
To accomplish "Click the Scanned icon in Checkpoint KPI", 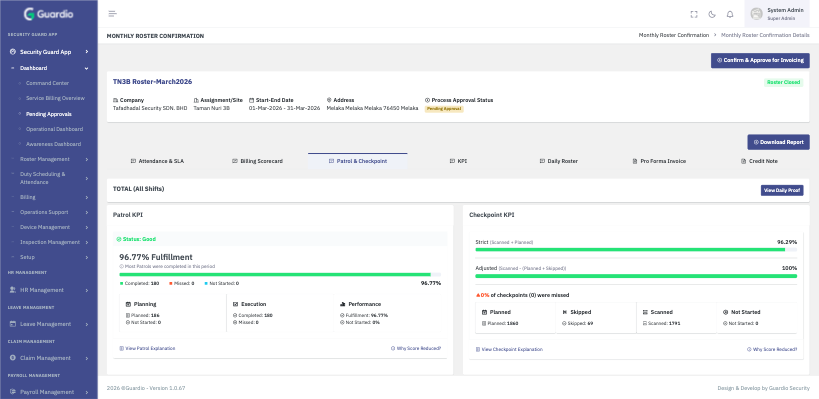I will point(645,312).
